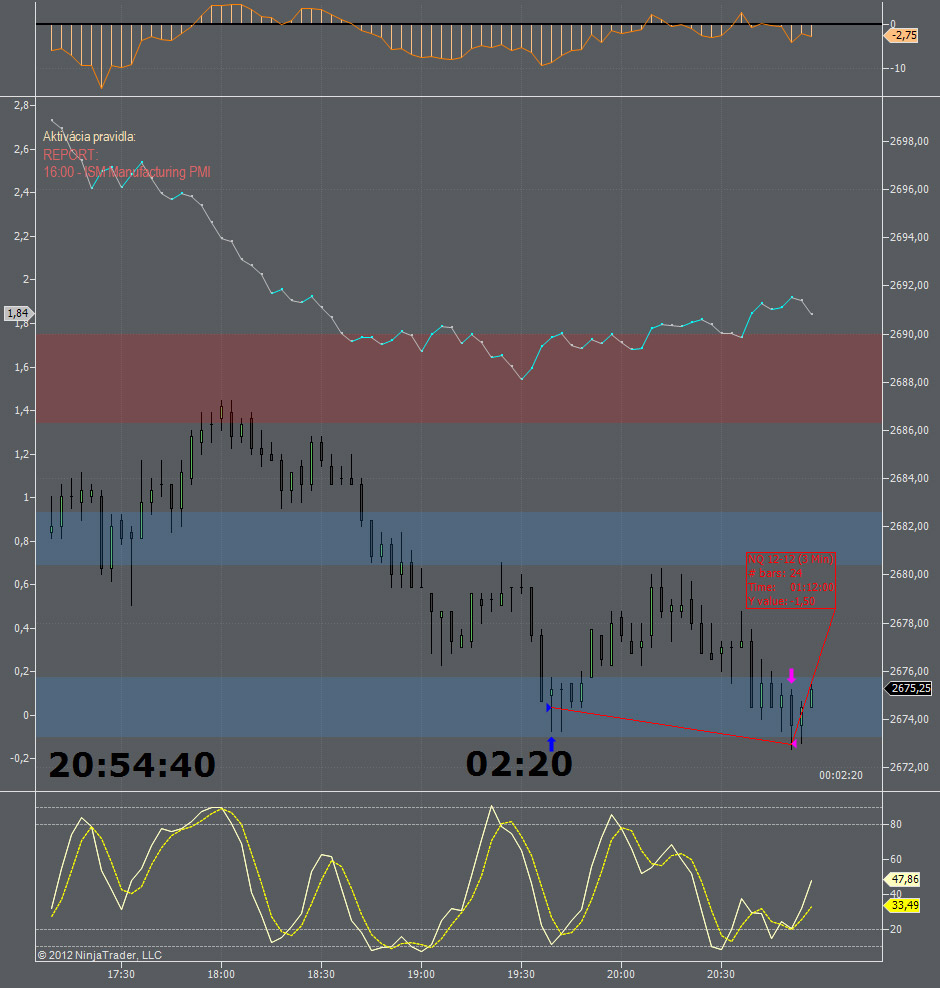Select the red ruler line on chart
This screenshot has width=940, height=988.
671,726
